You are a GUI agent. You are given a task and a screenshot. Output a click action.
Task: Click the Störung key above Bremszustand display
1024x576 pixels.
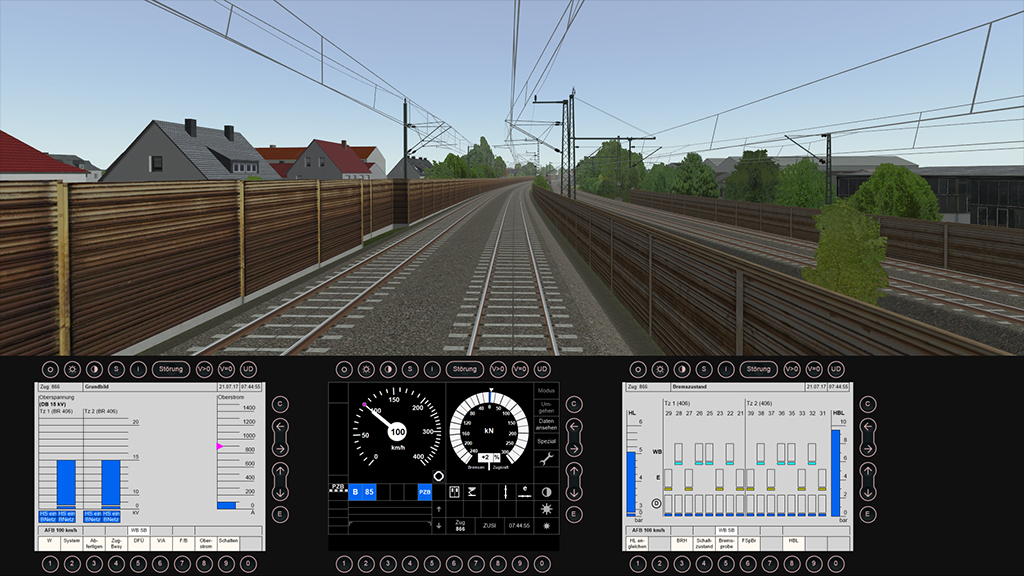coord(759,369)
